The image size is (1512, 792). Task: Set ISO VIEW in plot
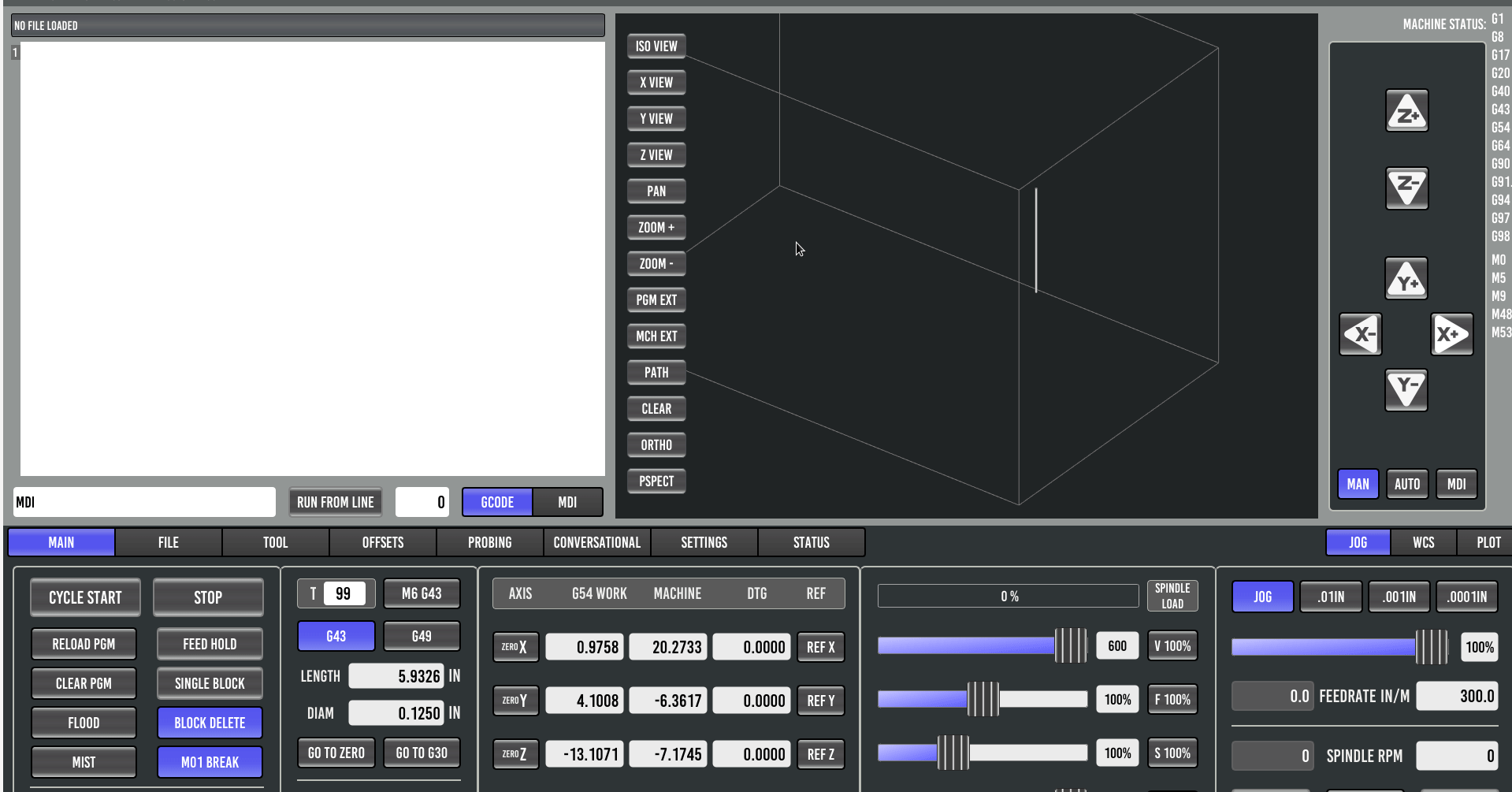[656, 46]
